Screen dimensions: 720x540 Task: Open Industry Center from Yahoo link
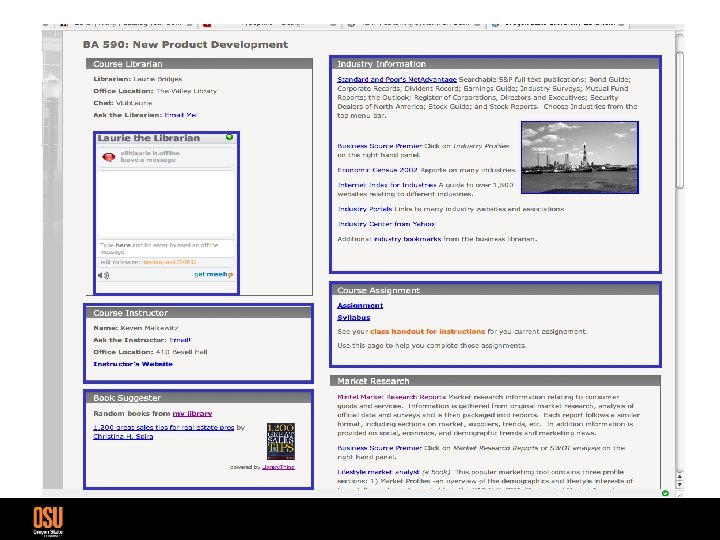point(386,224)
